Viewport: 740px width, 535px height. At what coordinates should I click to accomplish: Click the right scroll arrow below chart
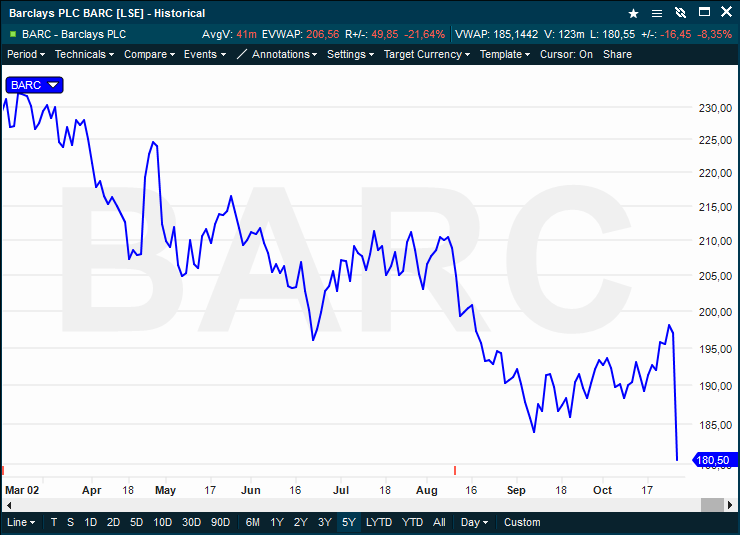pyautogui.click(x=730, y=505)
